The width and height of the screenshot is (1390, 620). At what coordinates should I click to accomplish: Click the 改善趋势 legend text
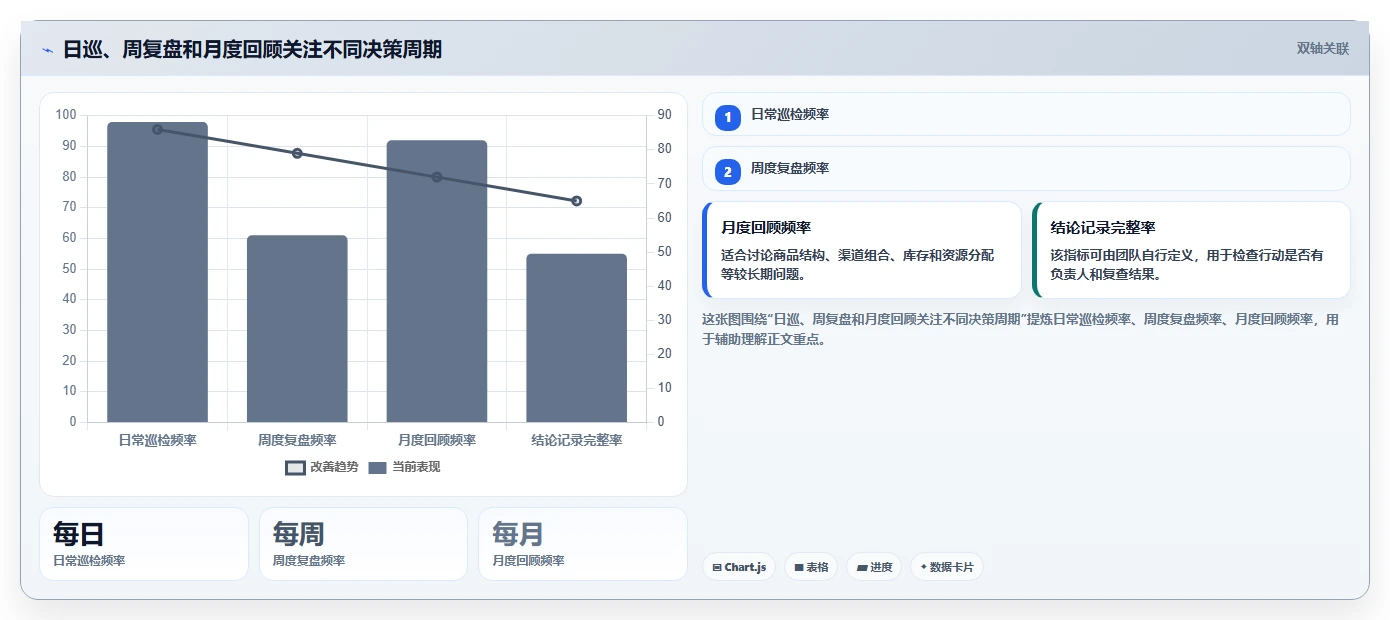coord(334,467)
